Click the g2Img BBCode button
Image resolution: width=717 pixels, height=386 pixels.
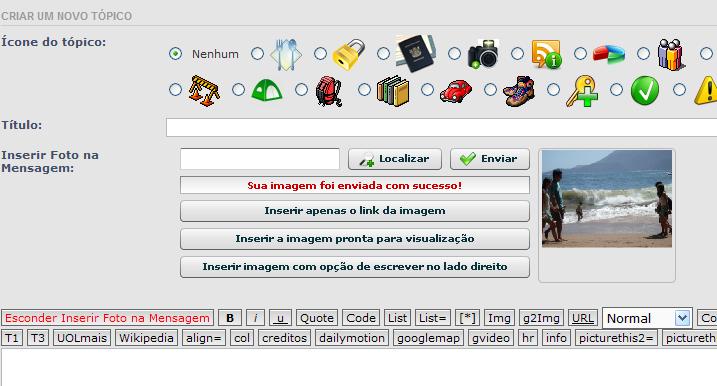[541, 318]
